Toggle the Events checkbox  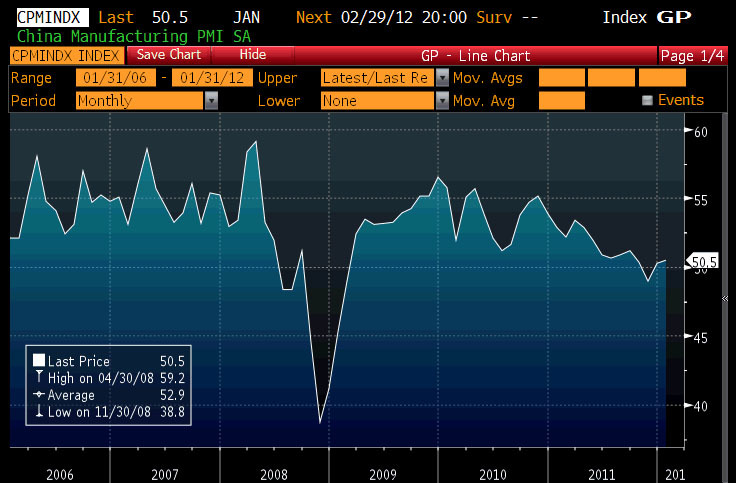646,100
